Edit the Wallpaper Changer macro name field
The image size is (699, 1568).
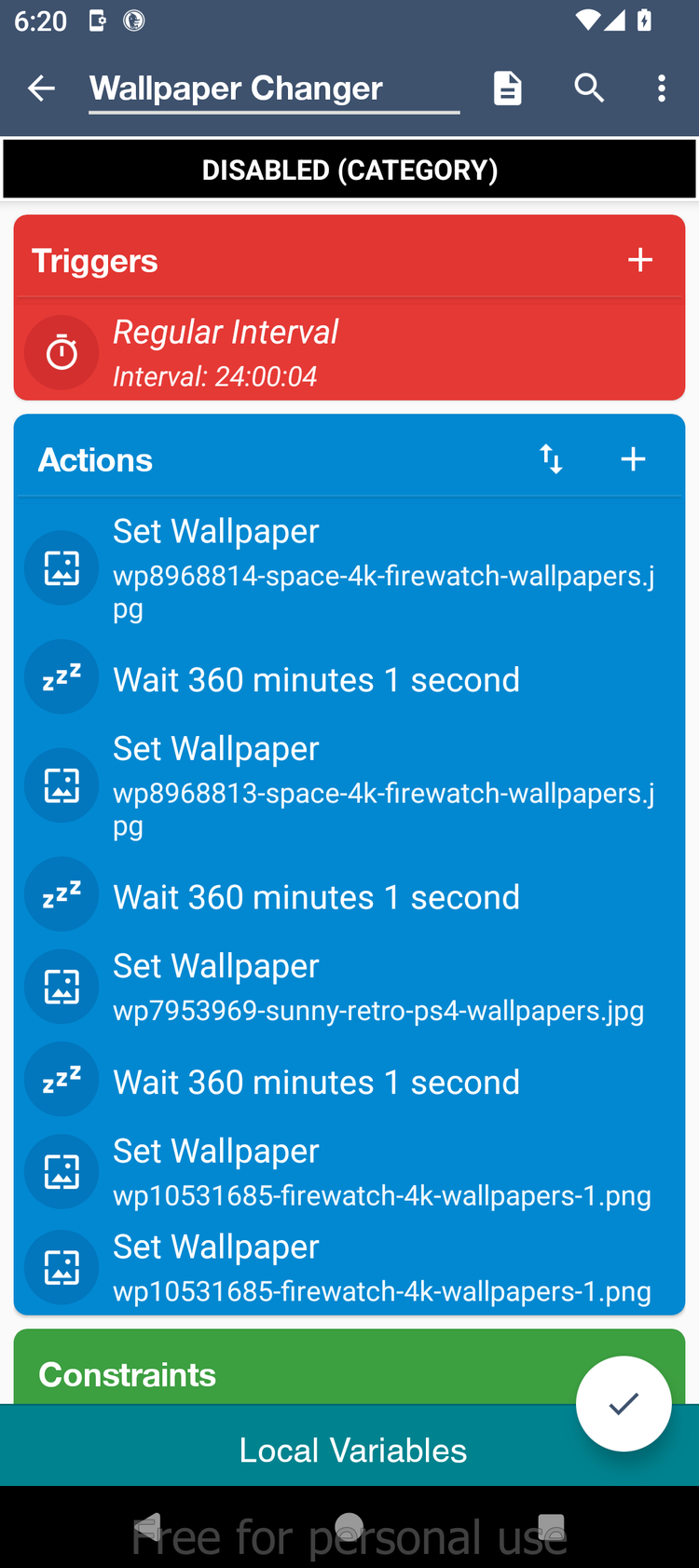click(273, 89)
